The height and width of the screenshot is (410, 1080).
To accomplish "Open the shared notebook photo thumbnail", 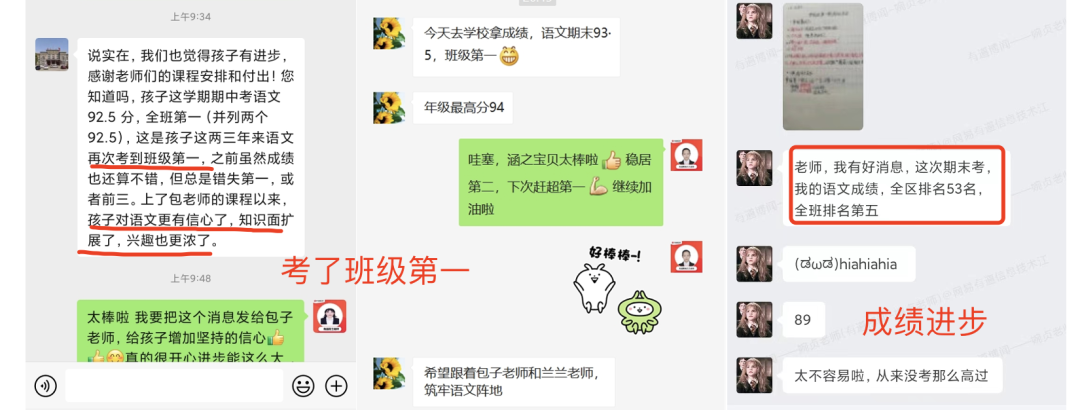I will tap(823, 67).
